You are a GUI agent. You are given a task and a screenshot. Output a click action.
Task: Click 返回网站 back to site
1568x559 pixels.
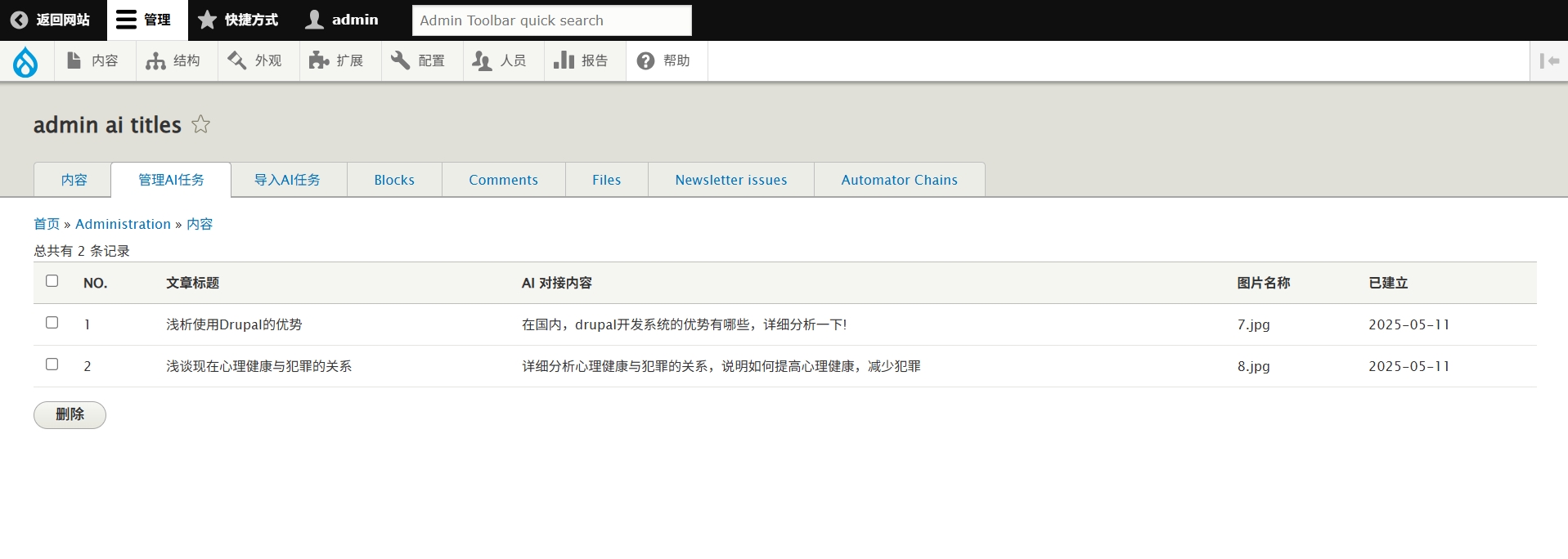tap(52, 20)
